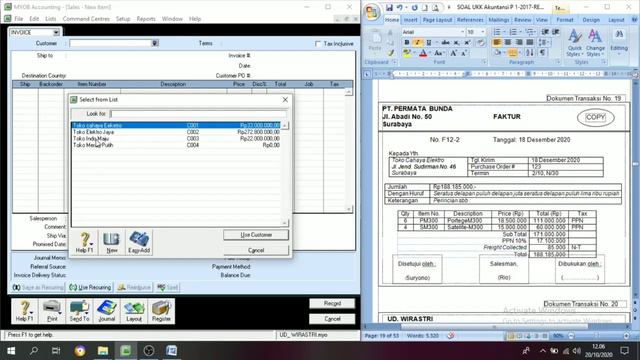Switch to Word Page Layout tab
Viewport: 640px width, 360px height.
pyautogui.click(x=437, y=20)
